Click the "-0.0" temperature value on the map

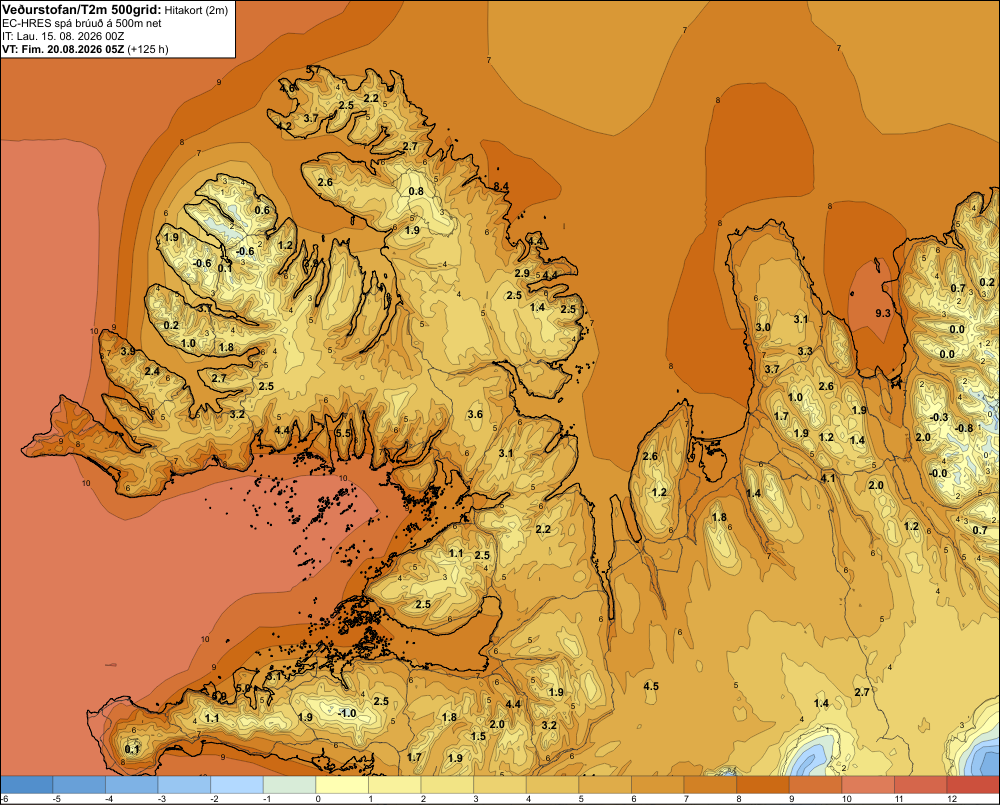coord(938,473)
